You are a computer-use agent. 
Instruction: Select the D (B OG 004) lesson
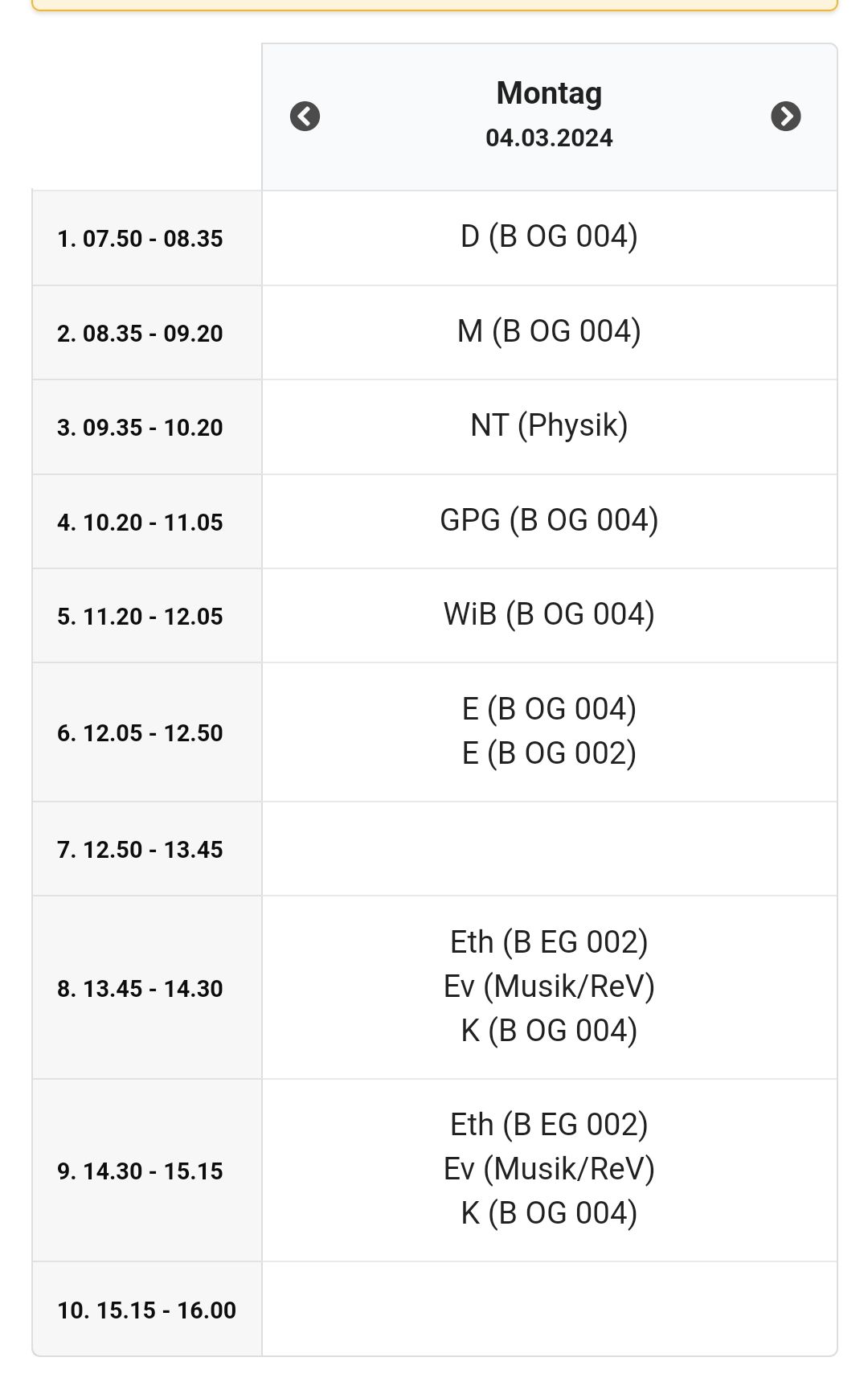[x=549, y=237]
